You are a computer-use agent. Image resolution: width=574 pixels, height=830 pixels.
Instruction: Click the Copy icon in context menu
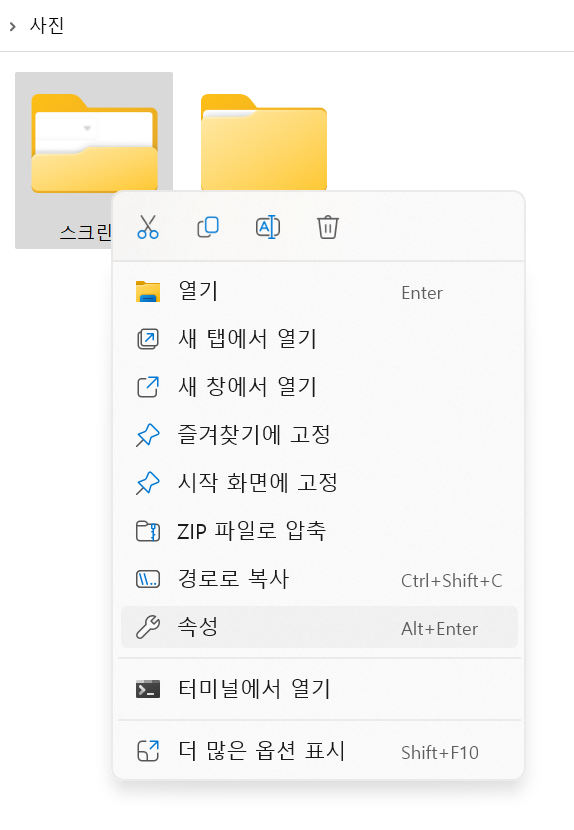coord(208,227)
